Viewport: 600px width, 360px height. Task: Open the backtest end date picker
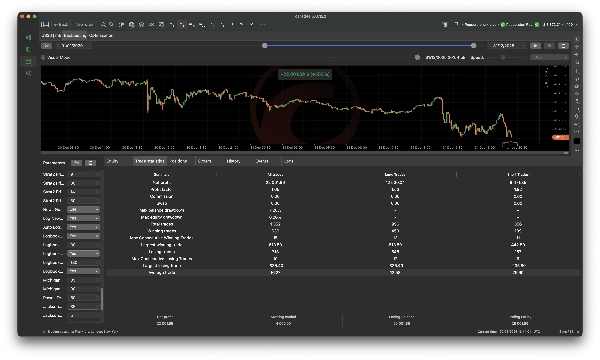(x=507, y=46)
